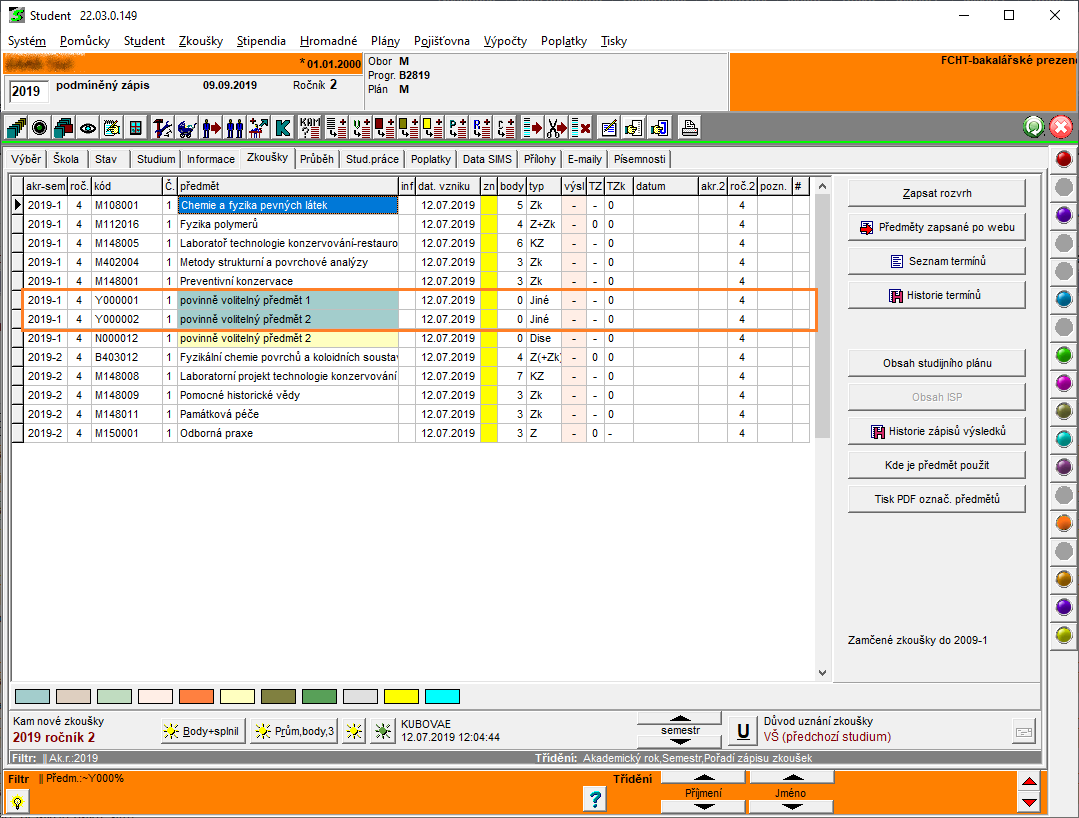The height and width of the screenshot is (818, 1079).
Task: Select the Fyzika polymerů row
Action: point(287,224)
